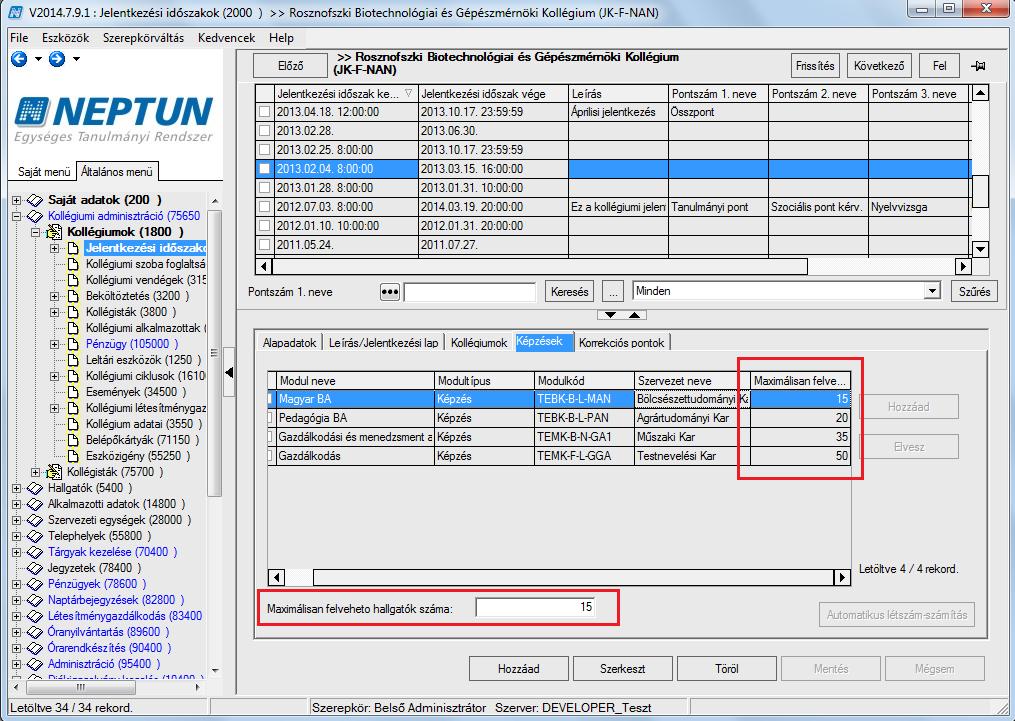
Task: Open the back arrow history dropdown
Action: coord(38,60)
